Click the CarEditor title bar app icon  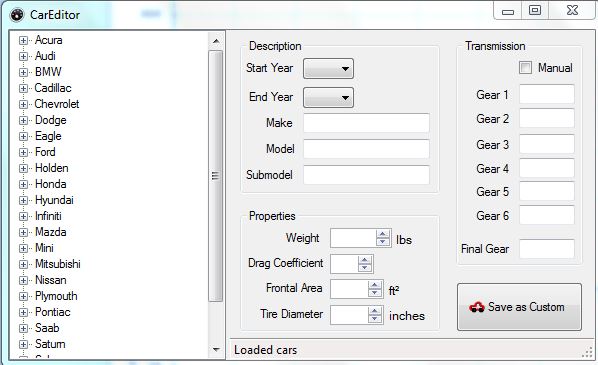point(17,15)
